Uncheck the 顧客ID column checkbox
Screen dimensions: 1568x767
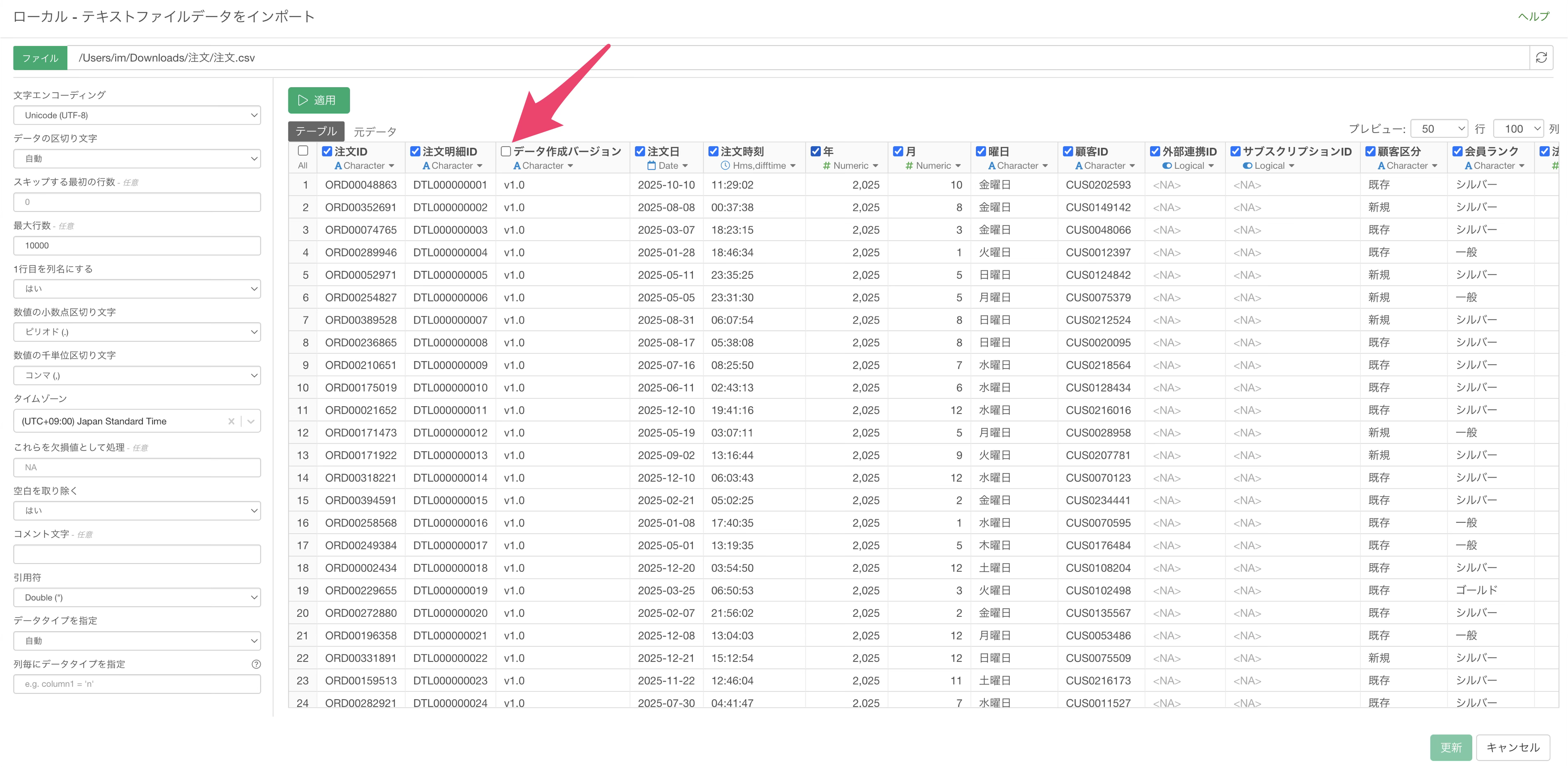(x=1067, y=151)
